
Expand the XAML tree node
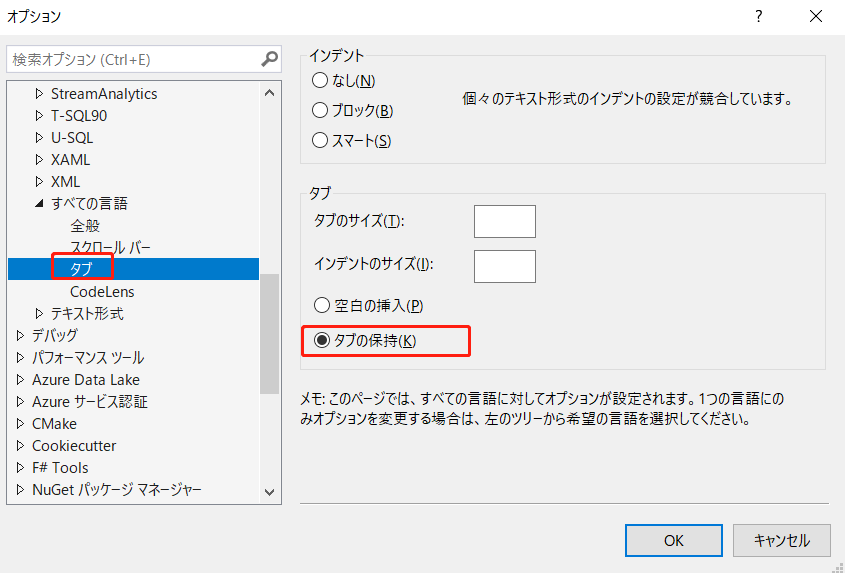[x=39, y=160]
